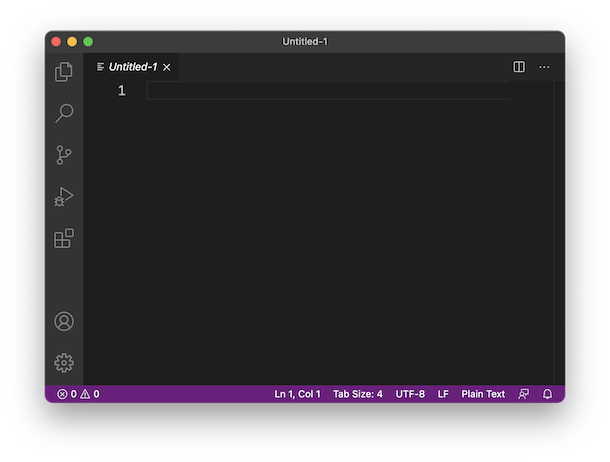Change indentation via Tab Size: 4
This screenshot has height=462, width=610.
click(x=358, y=394)
